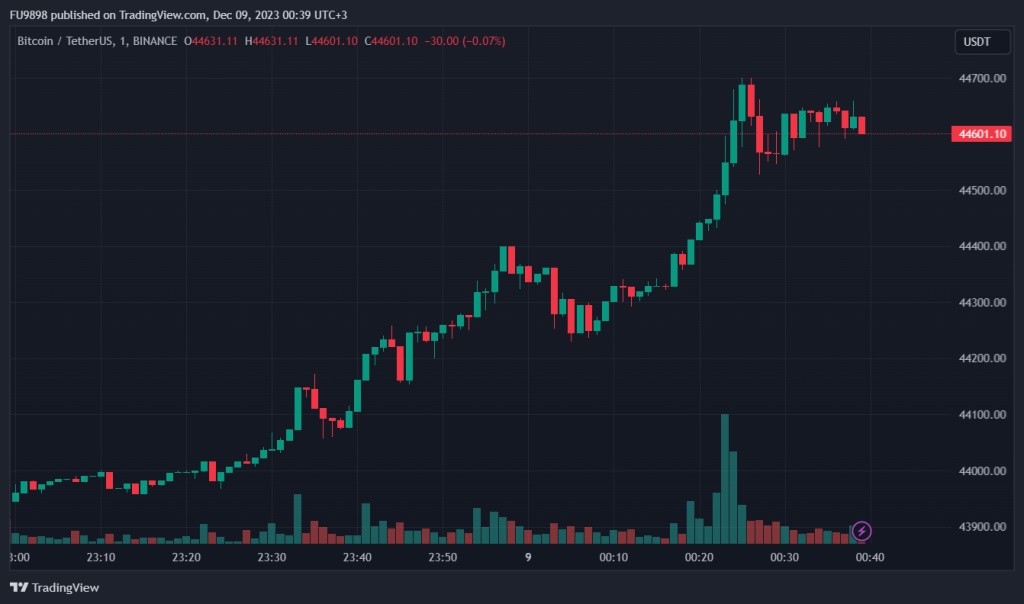Screen dimensions: 1024x604
Task: Click the tallest green volume bar
Action: click(x=725, y=478)
